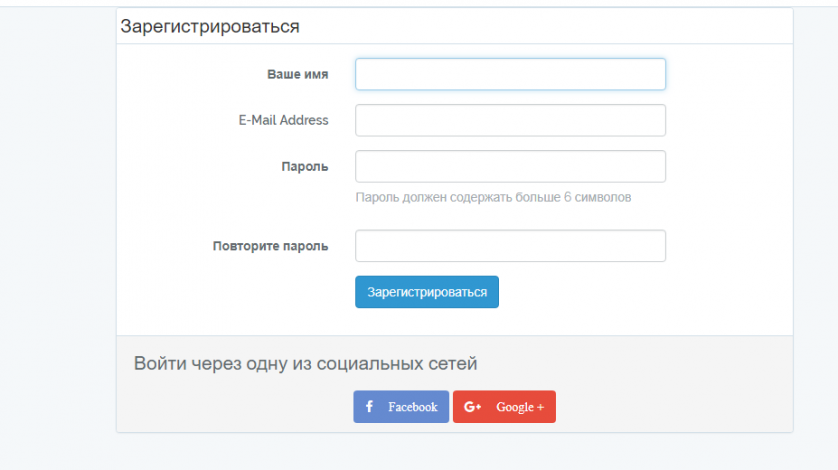Click the password hint about 6 символов
This screenshot has width=838, height=470.
point(493,197)
